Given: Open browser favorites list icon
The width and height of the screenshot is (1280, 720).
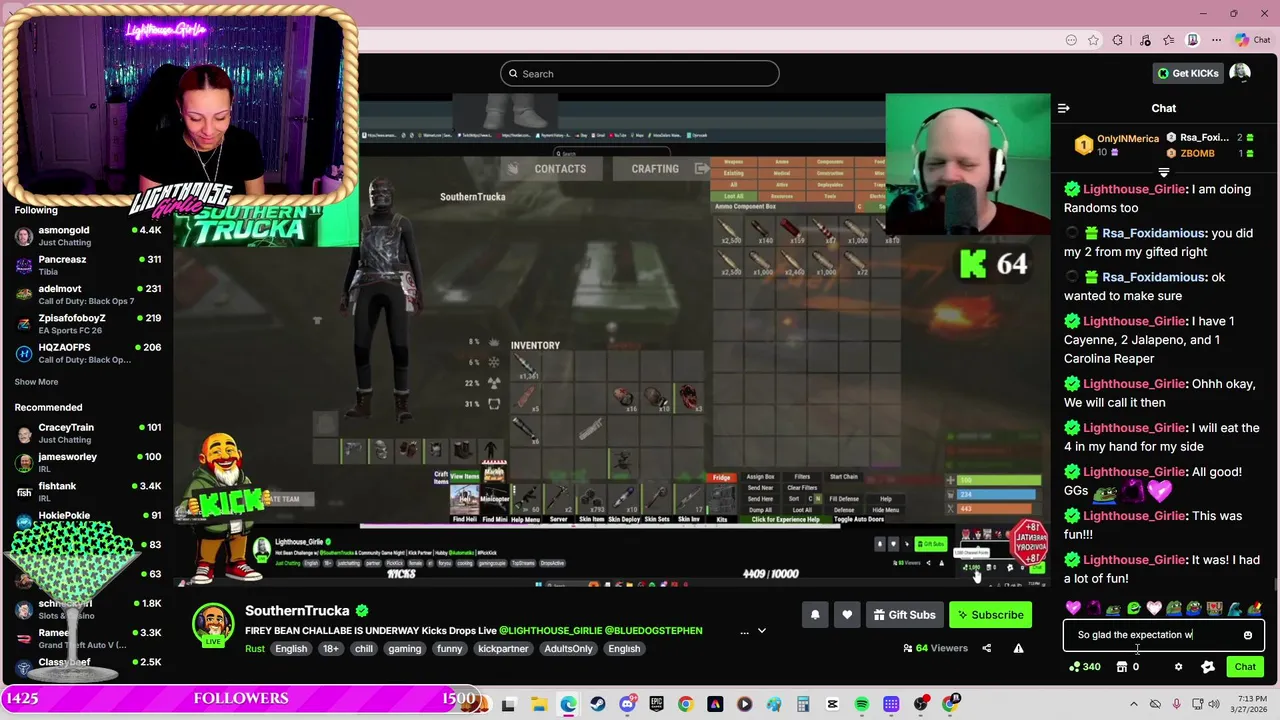Looking at the screenshot, I should [x=1168, y=40].
